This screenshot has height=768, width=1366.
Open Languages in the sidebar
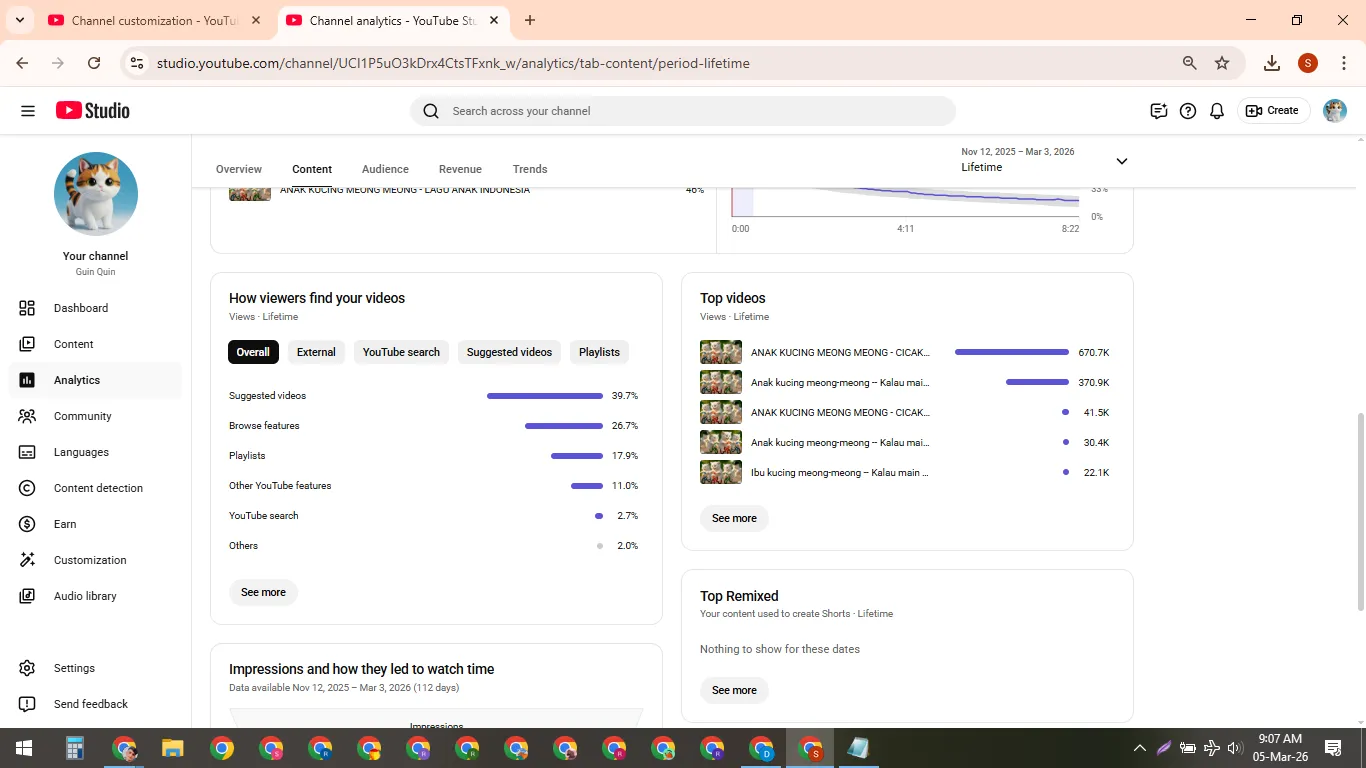95,452
